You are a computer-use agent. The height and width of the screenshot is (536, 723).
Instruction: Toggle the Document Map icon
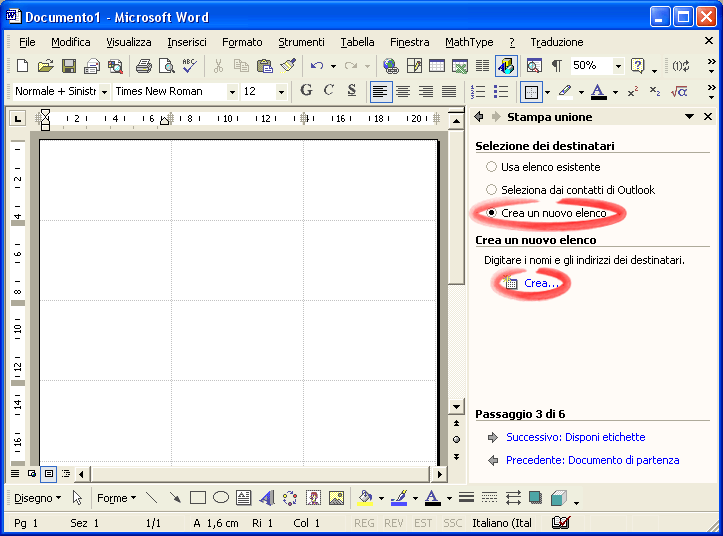(534, 66)
